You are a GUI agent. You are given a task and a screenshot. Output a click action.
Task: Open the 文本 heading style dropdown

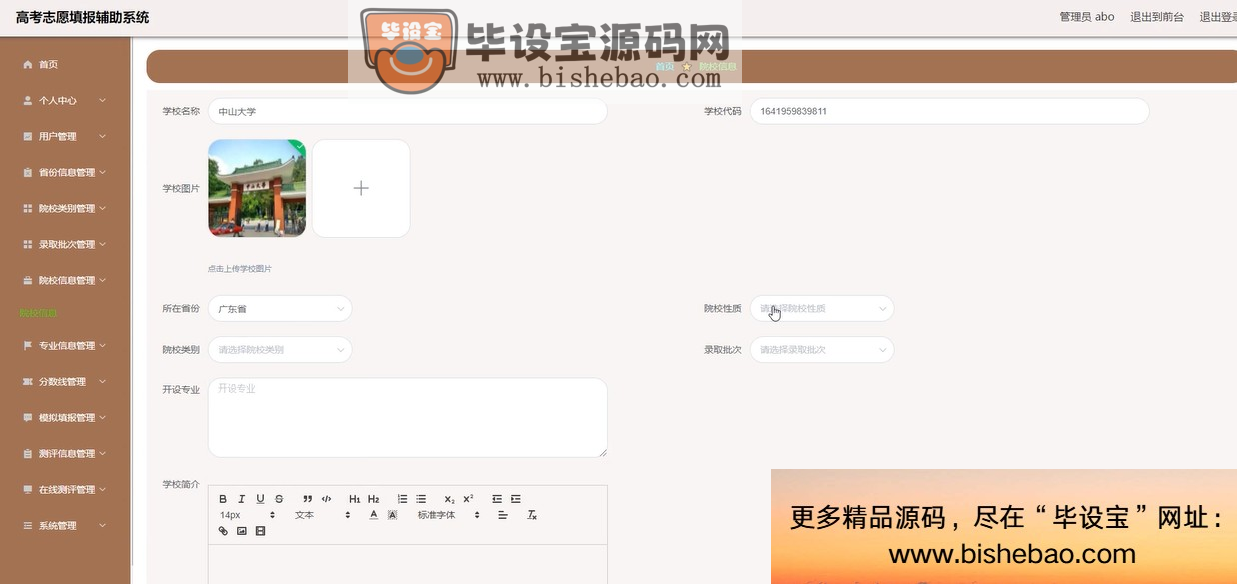click(x=322, y=515)
